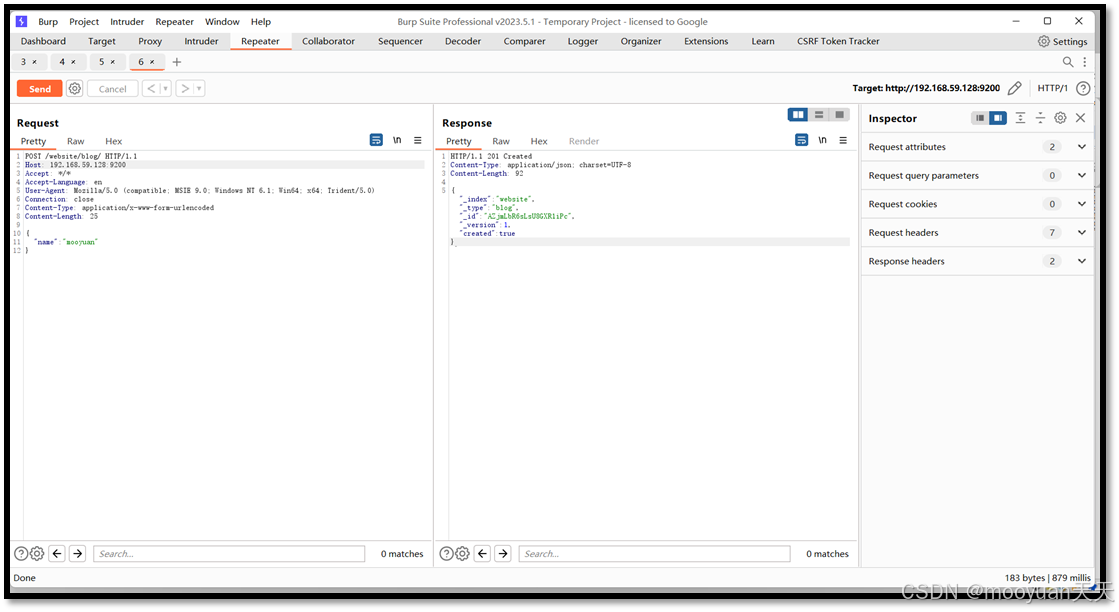Switch Response view to Hex
The width and height of the screenshot is (1119, 612).
pyautogui.click(x=539, y=141)
